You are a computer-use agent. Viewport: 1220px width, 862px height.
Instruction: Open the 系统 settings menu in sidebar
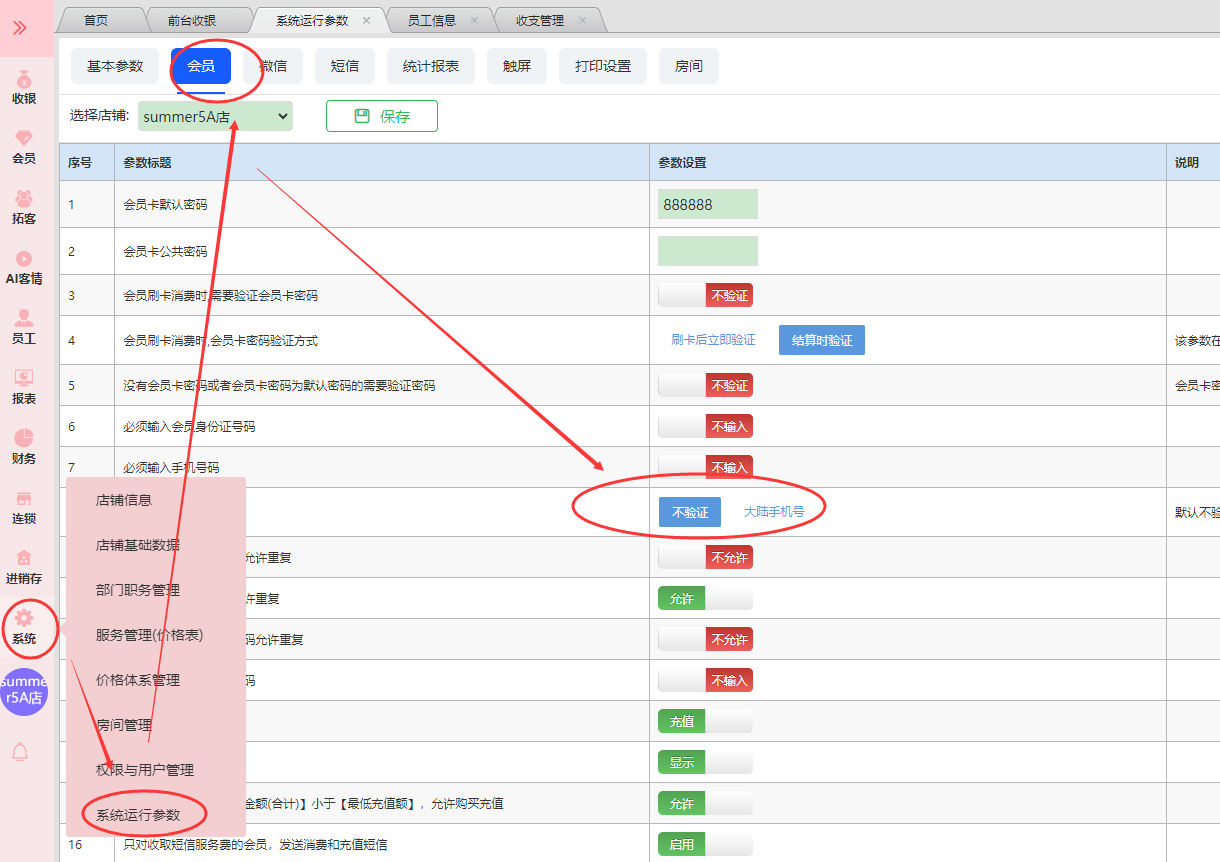coord(24,627)
